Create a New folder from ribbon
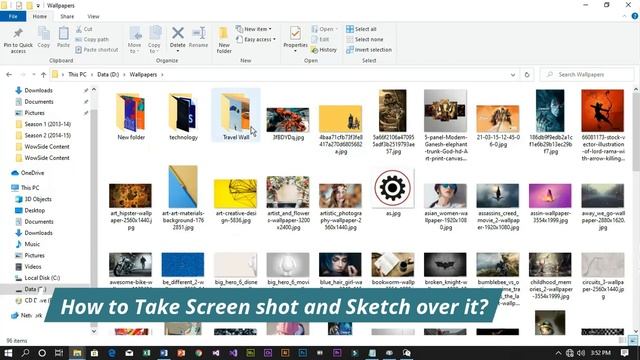Image resolution: width=640 pixels, height=360 pixels. 224,40
